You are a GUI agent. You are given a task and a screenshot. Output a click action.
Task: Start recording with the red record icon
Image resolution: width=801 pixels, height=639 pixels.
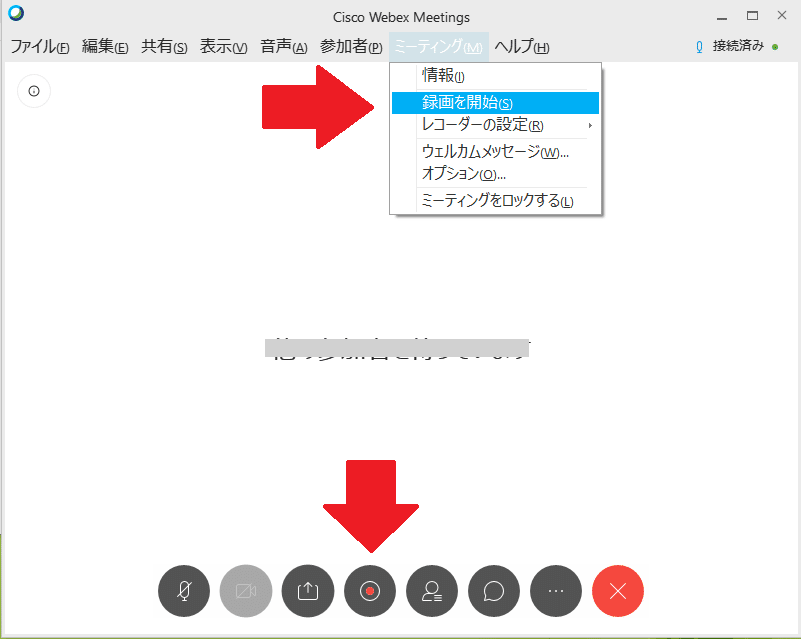click(370, 591)
